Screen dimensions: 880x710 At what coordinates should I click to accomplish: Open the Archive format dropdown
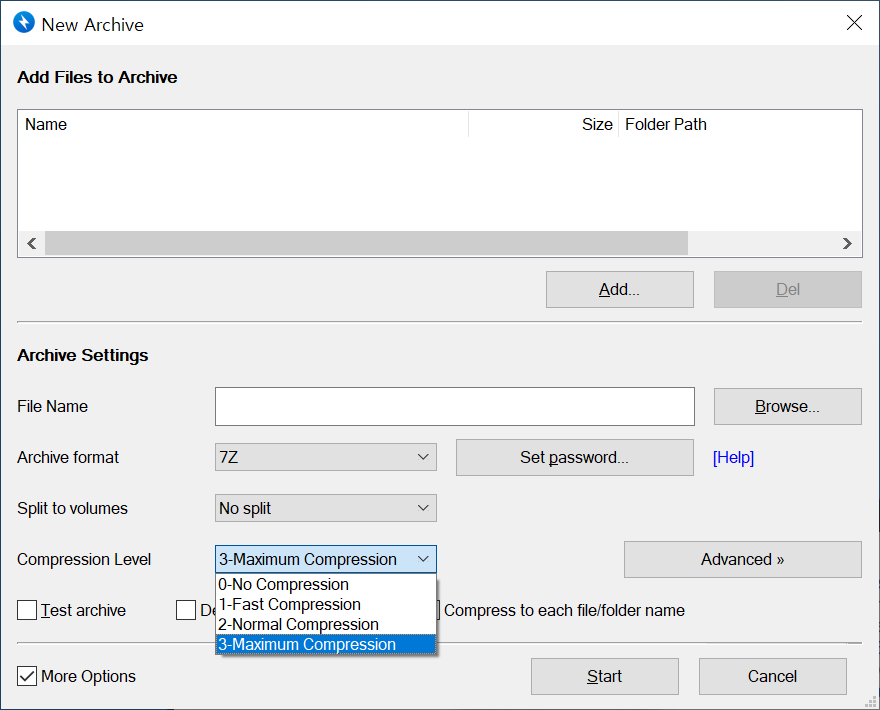click(x=325, y=457)
